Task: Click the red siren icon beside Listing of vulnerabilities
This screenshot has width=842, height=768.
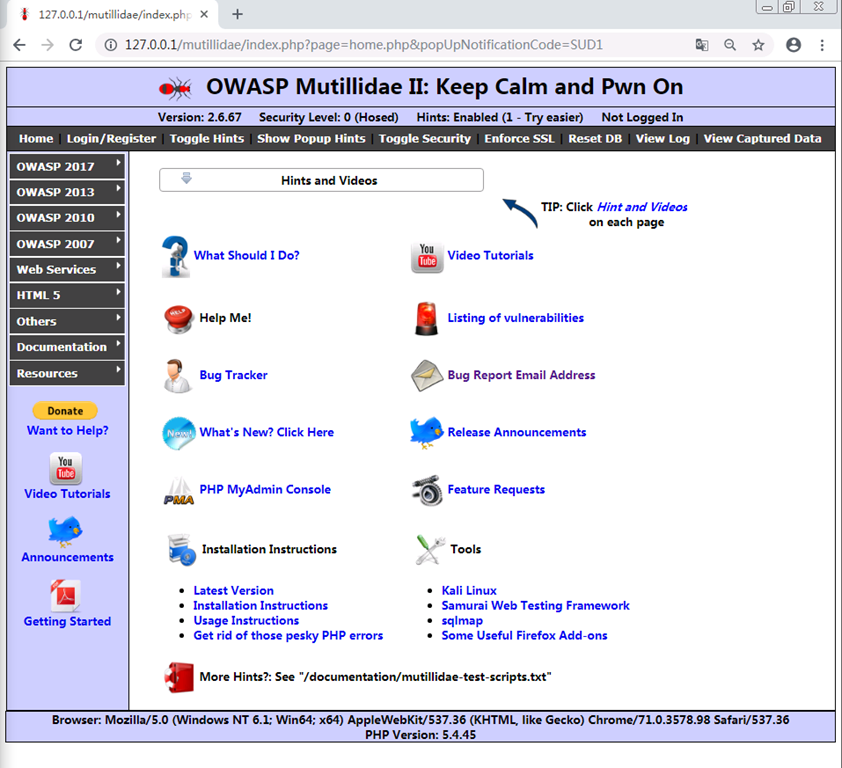Action: 426,318
